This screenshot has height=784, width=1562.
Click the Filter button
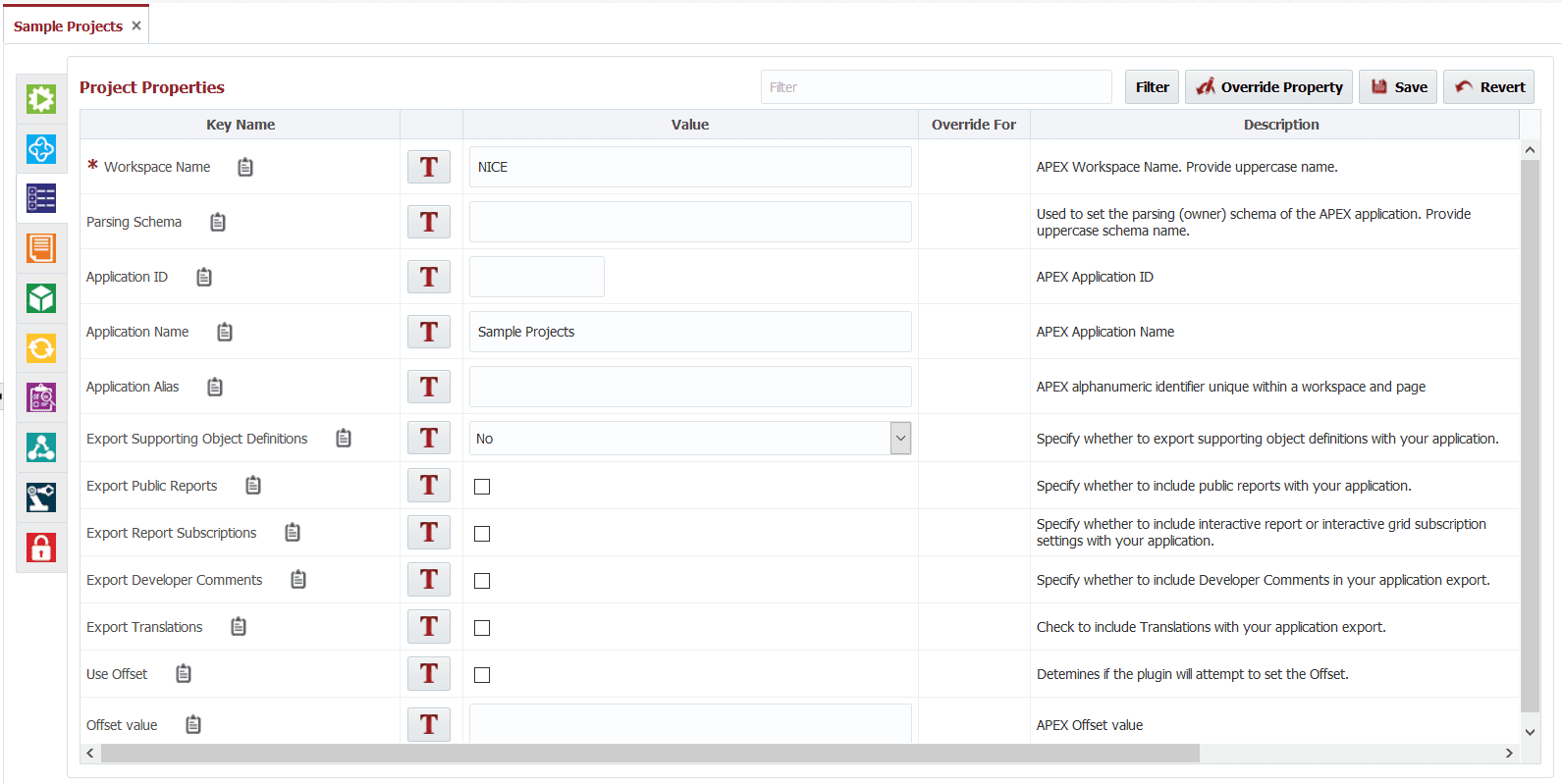(x=1152, y=86)
